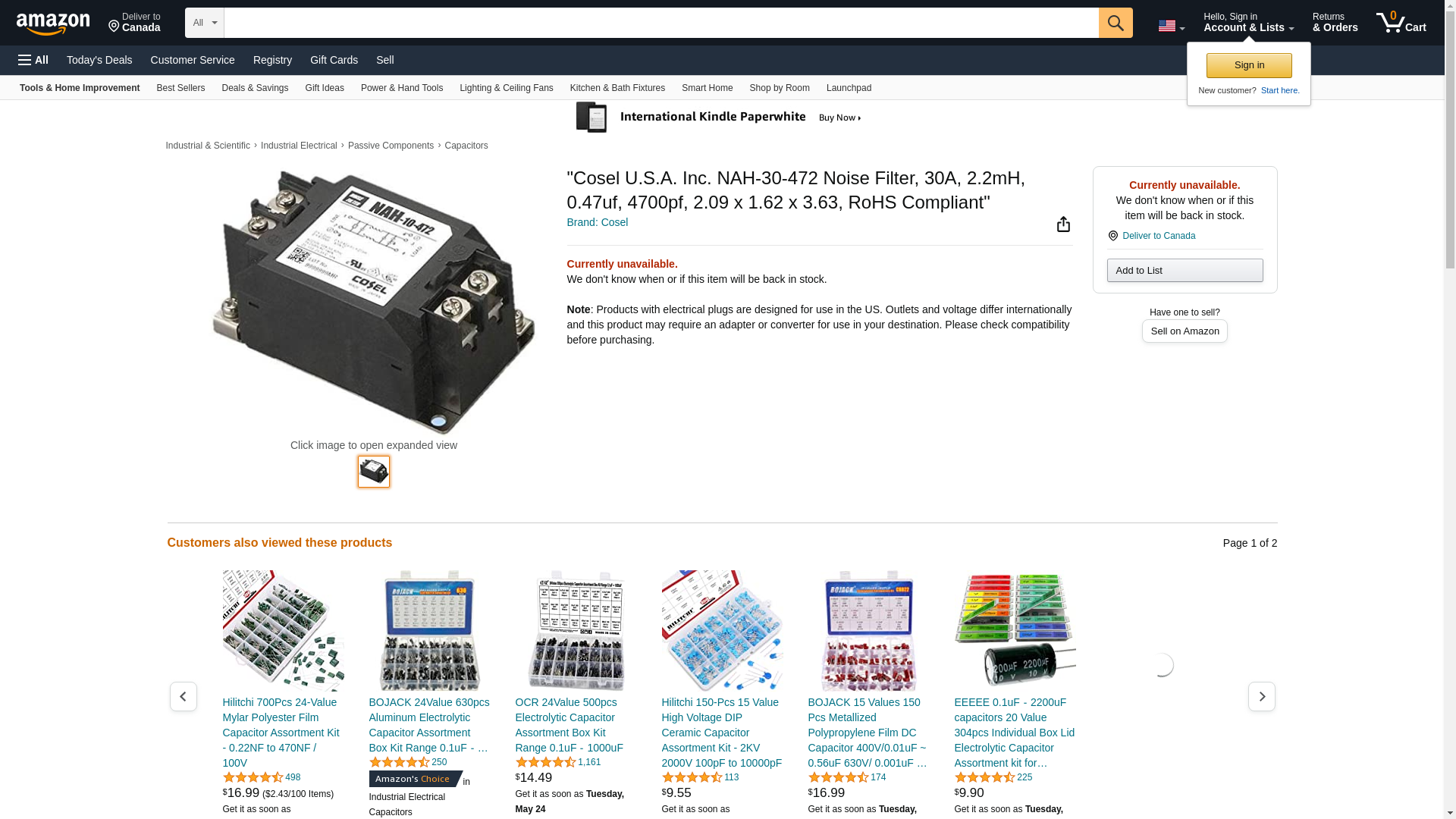Open Brand: Cosel link
Image resolution: width=1456 pixels, height=819 pixels.
597,222
